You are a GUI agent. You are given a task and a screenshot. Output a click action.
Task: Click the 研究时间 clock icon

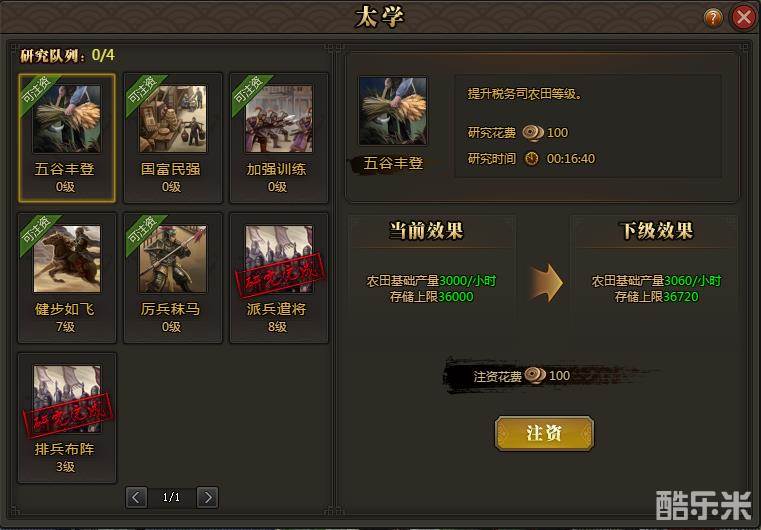[x=532, y=158]
